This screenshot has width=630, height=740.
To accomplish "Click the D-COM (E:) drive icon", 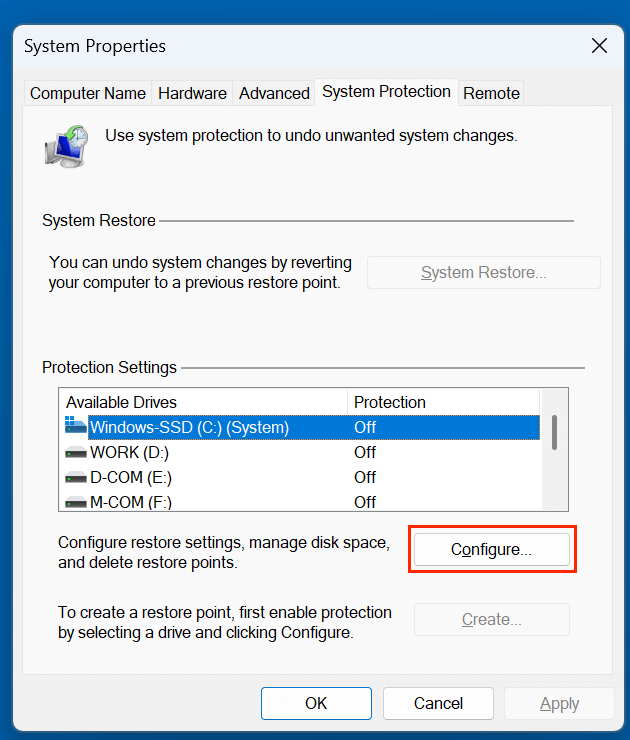I will [76, 478].
